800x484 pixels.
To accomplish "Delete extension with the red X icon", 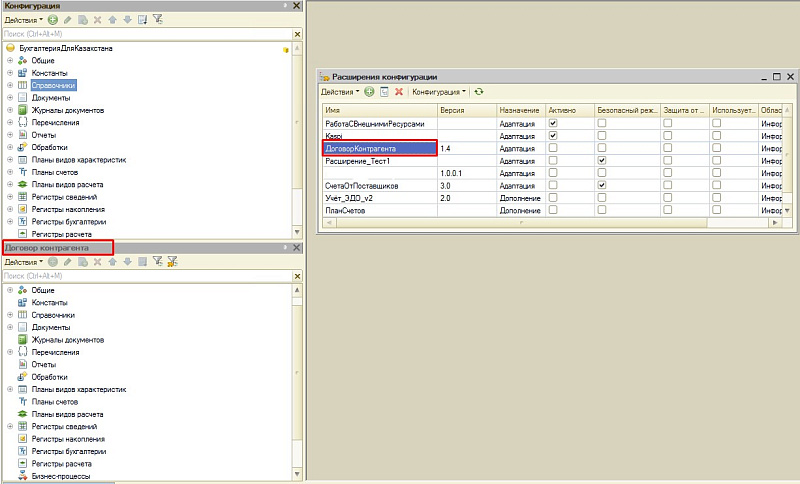I will click(398, 91).
